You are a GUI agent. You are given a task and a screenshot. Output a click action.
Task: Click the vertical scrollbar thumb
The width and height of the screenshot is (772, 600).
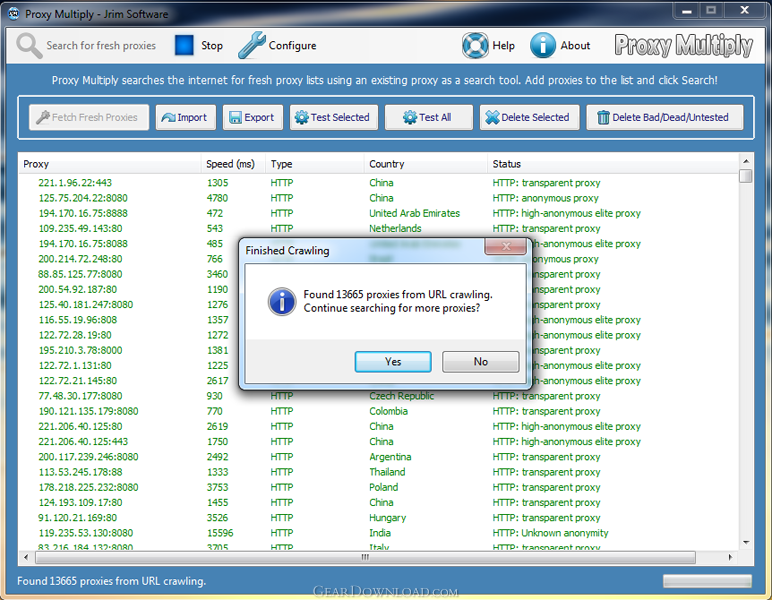pyautogui.click(x=746, y=176)
